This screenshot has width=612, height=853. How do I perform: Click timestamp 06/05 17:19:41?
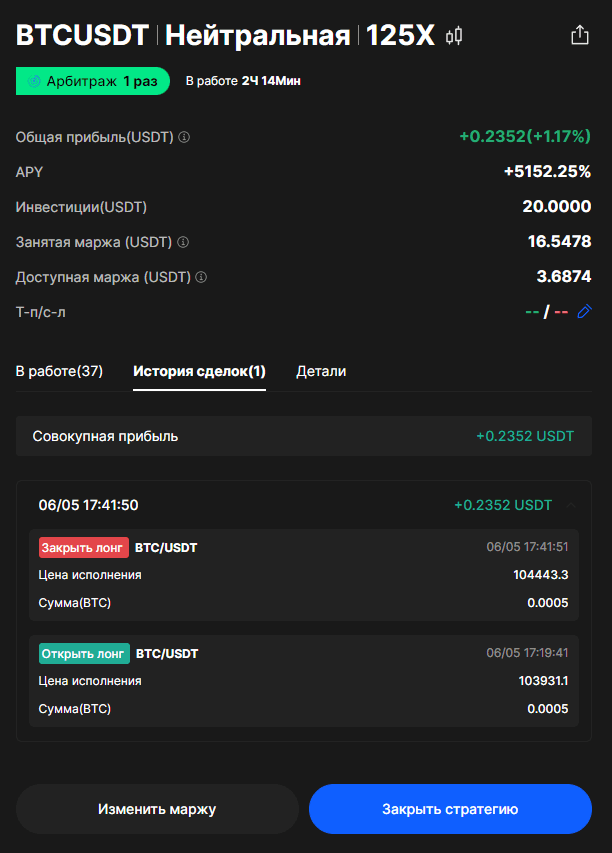coord(527,653)
